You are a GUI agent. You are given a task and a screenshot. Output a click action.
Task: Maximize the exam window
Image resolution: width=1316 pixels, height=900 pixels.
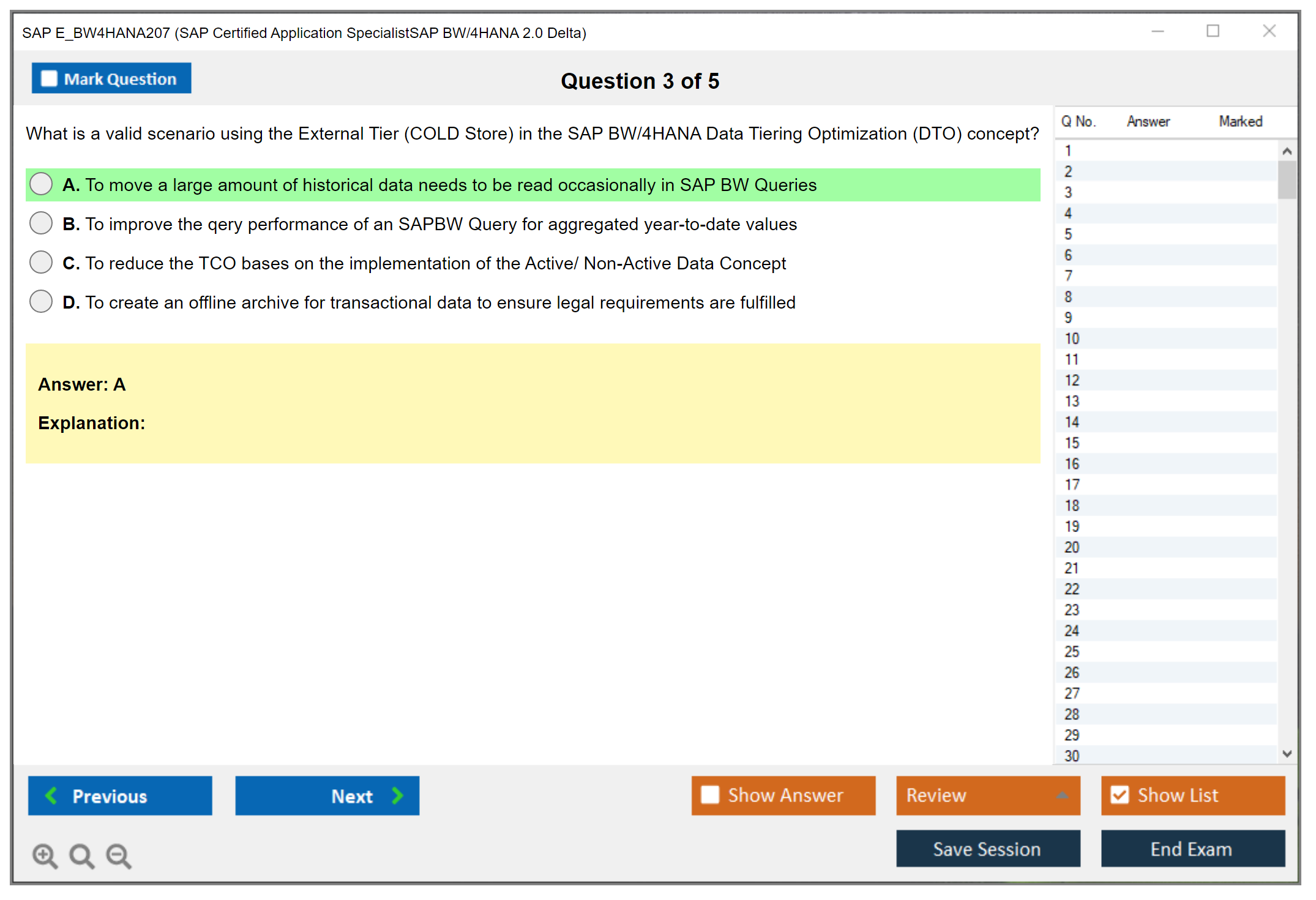1213,31
